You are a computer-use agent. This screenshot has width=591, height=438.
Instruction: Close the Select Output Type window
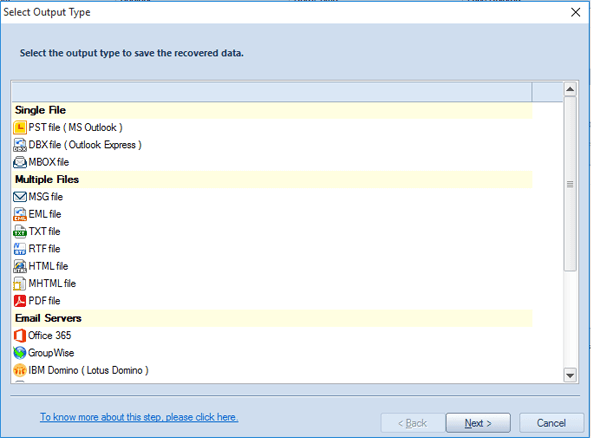click(x=576, y=12)
